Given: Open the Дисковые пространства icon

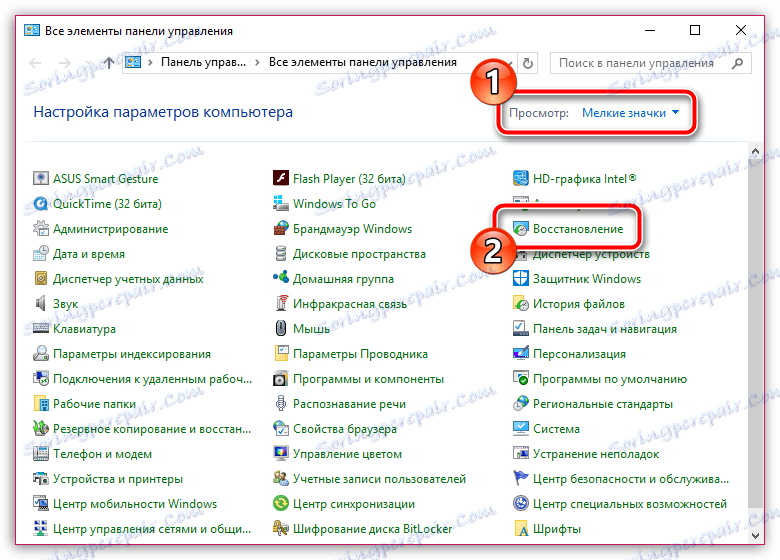Looking at the screenshot, I should pyautogui.click(x=281, y=254).
